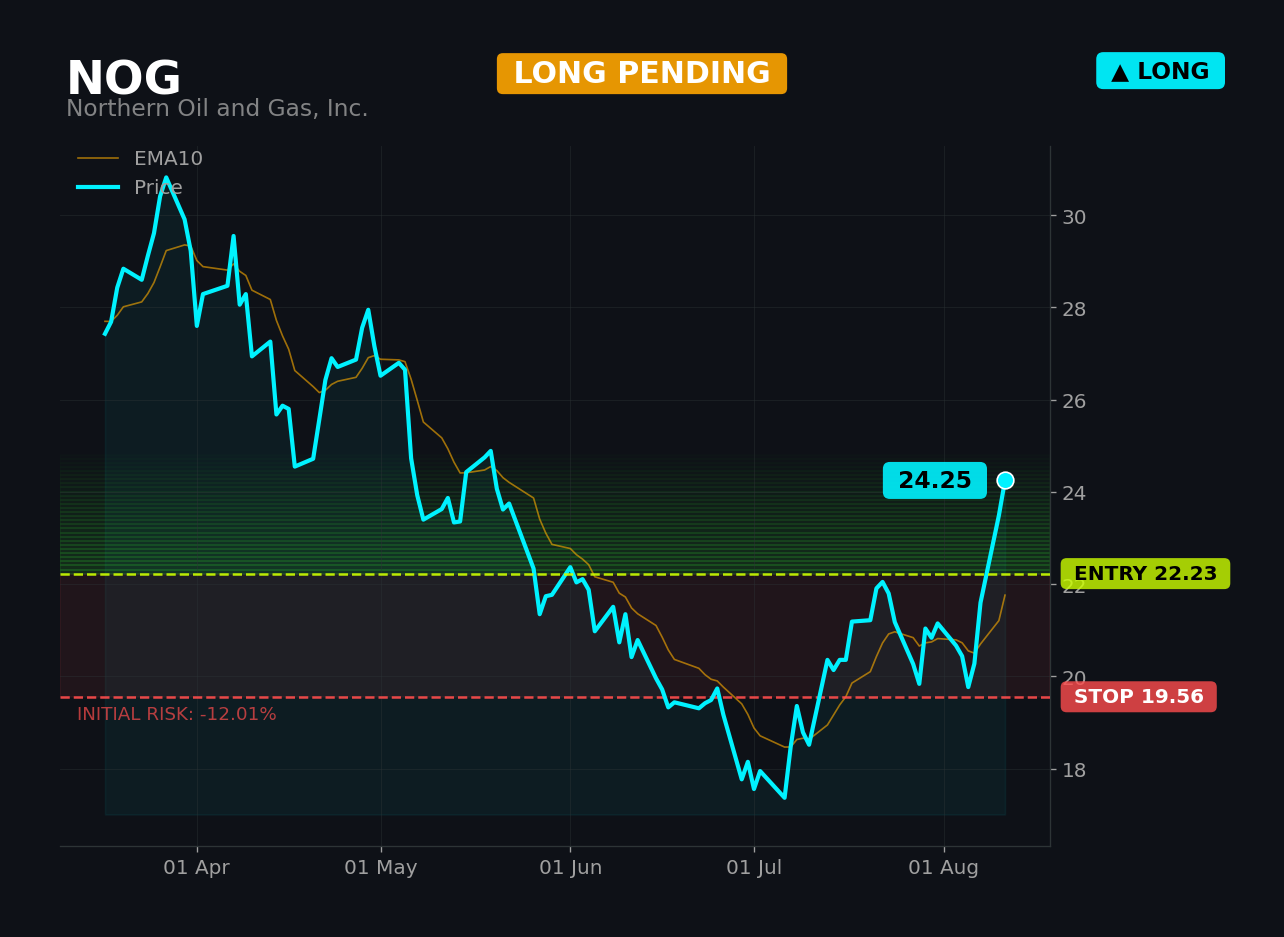Viewport: 1284px width, 937px height.
Task: Click the LONG PENDING status badge
Action: (x=642, y=74)
